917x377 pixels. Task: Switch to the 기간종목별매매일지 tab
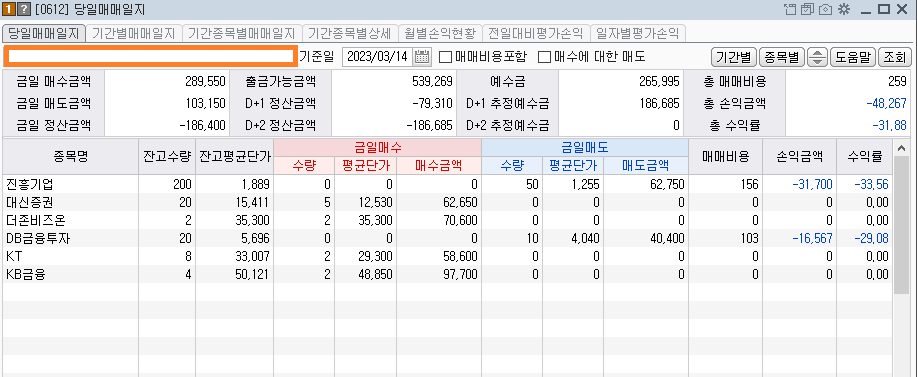[242, 33]
